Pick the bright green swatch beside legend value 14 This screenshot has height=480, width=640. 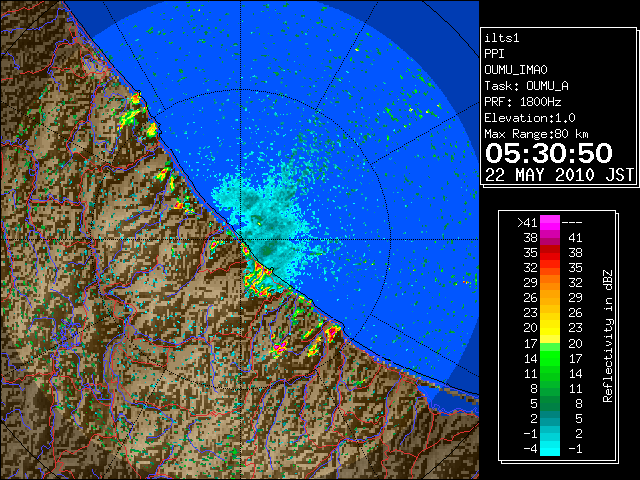click(550, 358)
